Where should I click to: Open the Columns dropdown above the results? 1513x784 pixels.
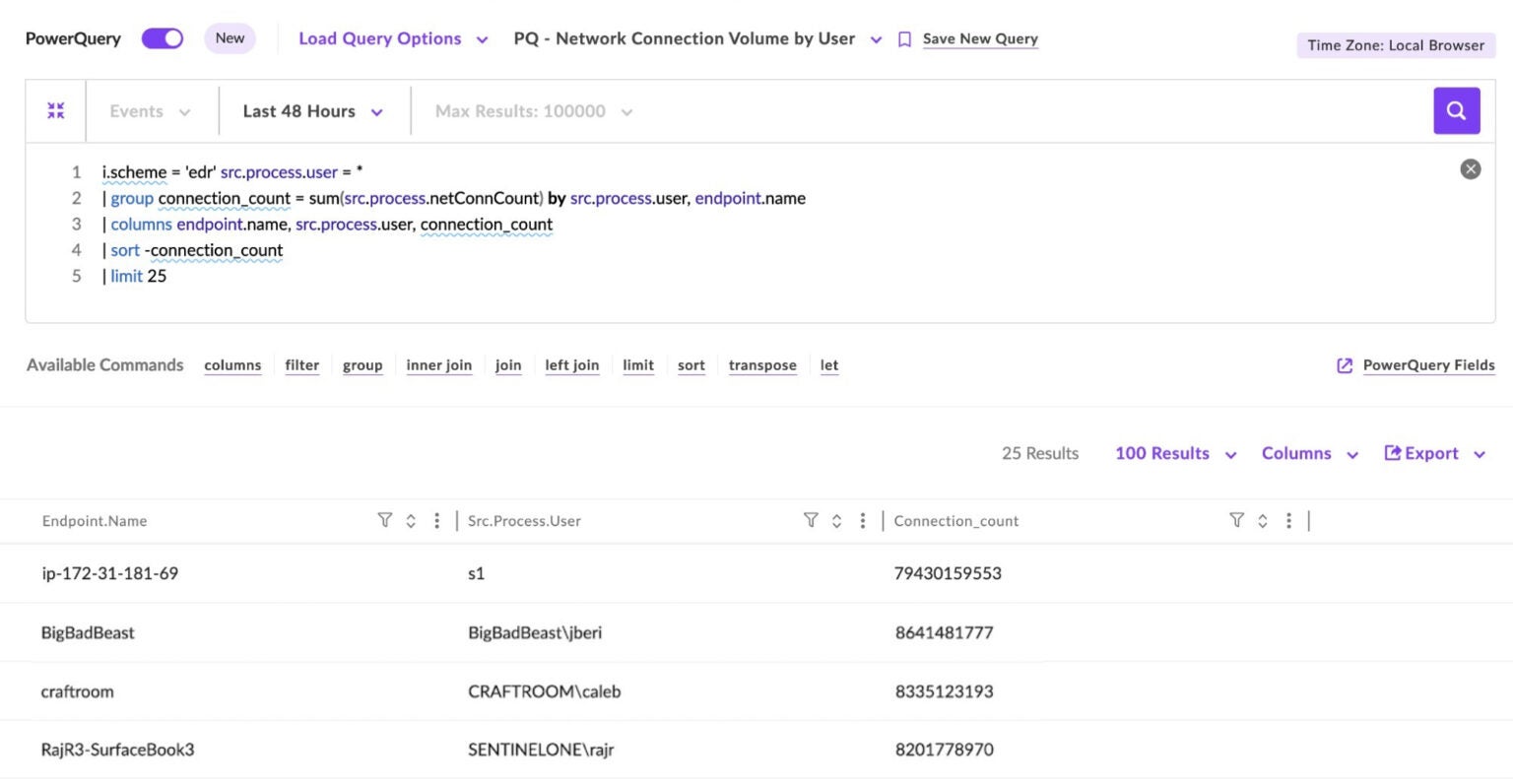1308,453
